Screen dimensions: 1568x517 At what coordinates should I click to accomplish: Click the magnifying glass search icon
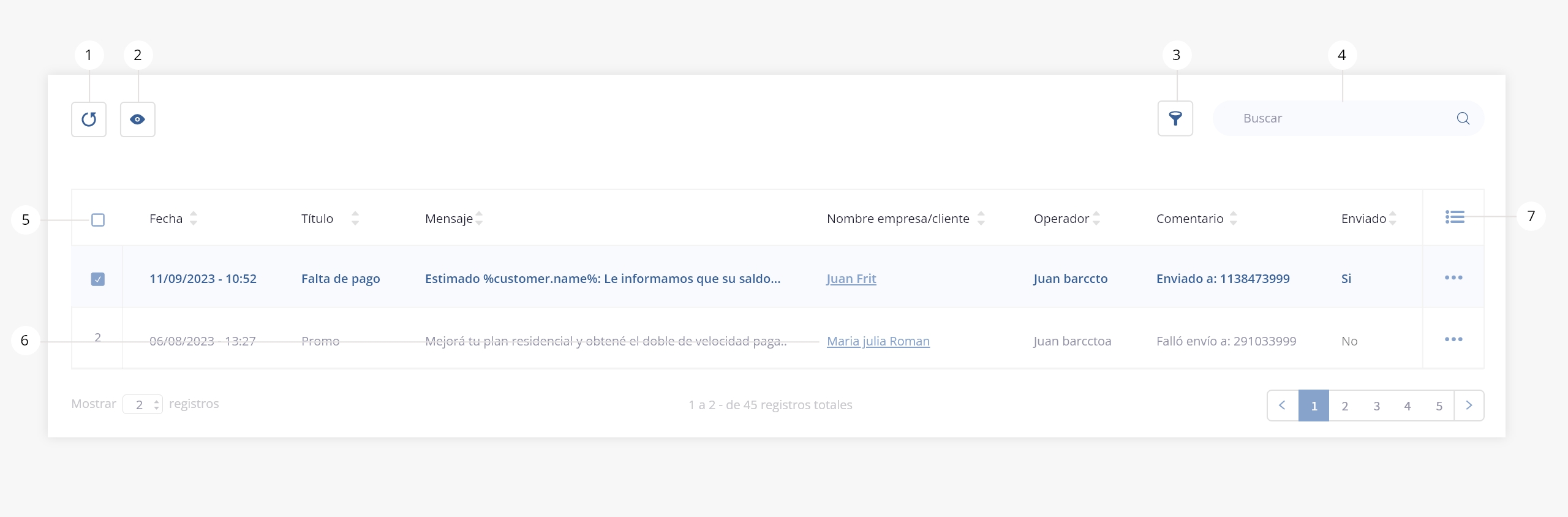pos(1463,118)
